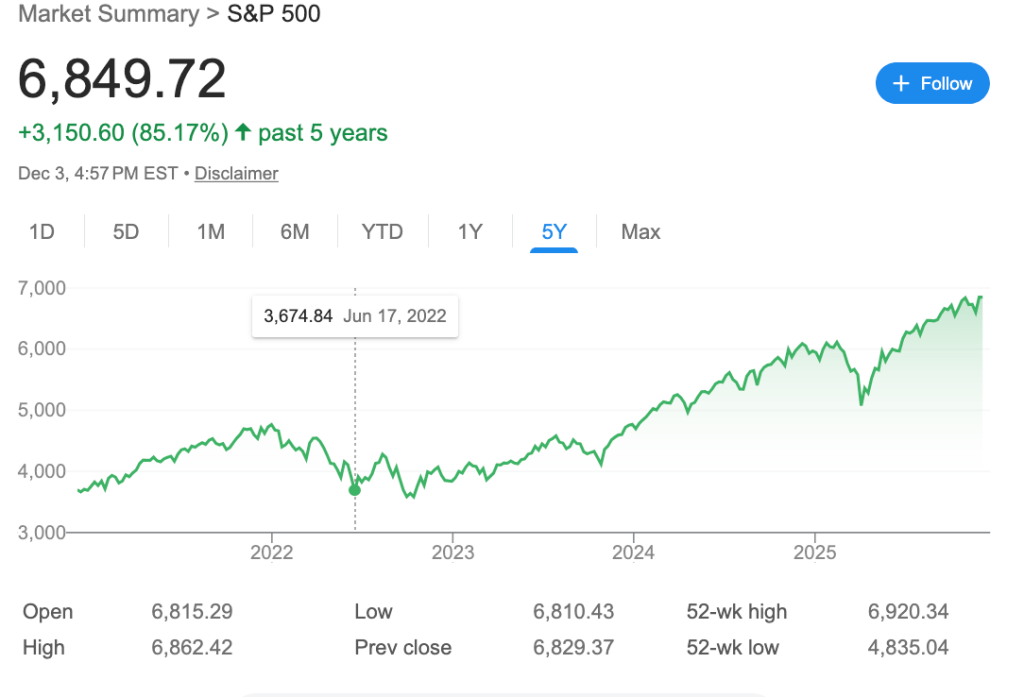Click the Follow button
Screen dimensions: 1024x697
(x=932, y=83)
